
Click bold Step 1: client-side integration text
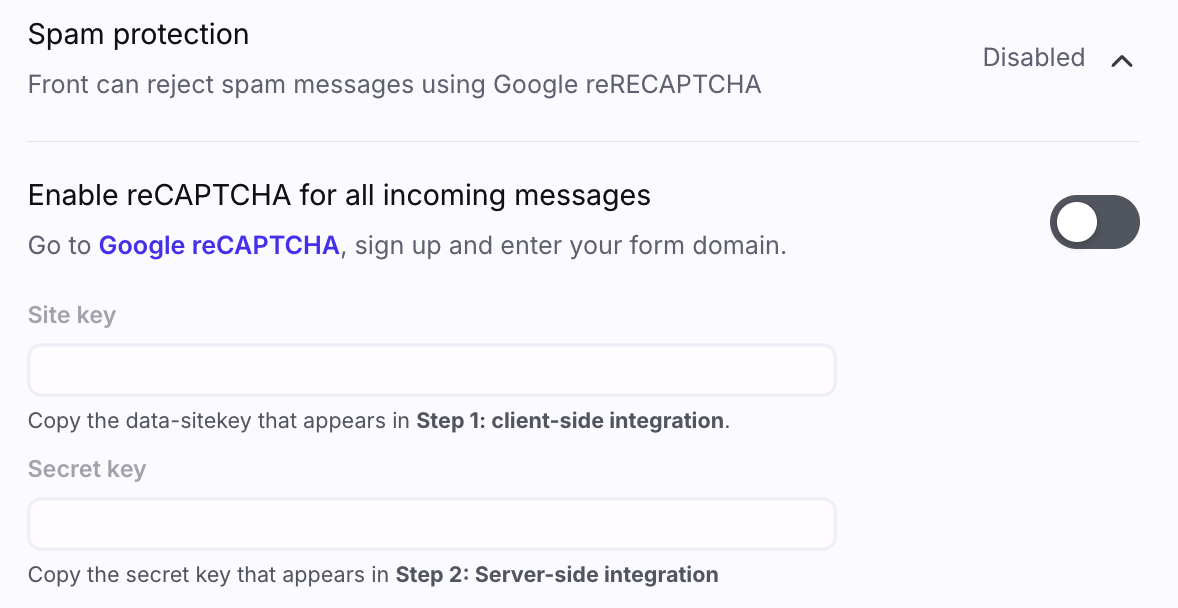(570, 421)
